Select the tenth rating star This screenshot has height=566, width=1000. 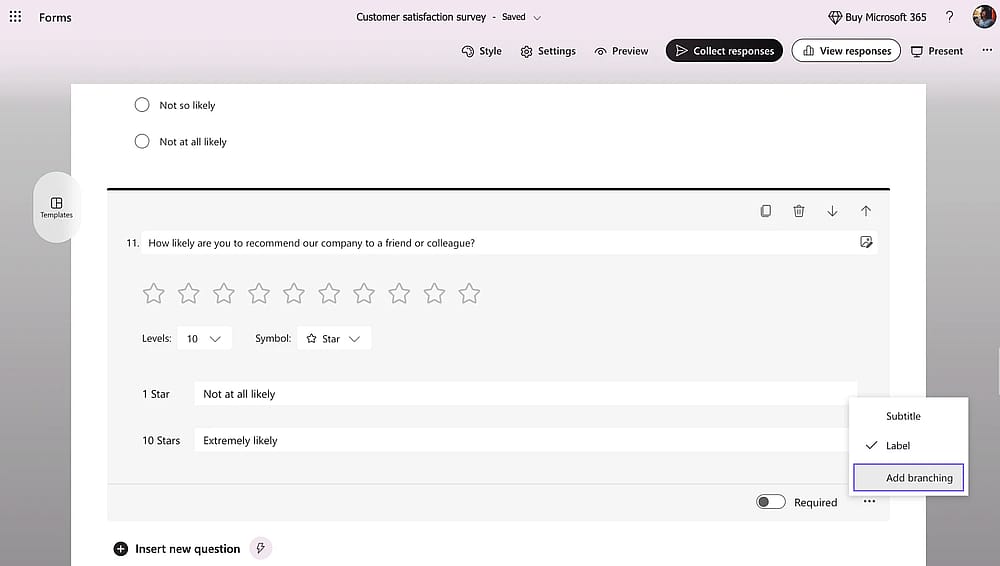469,294
